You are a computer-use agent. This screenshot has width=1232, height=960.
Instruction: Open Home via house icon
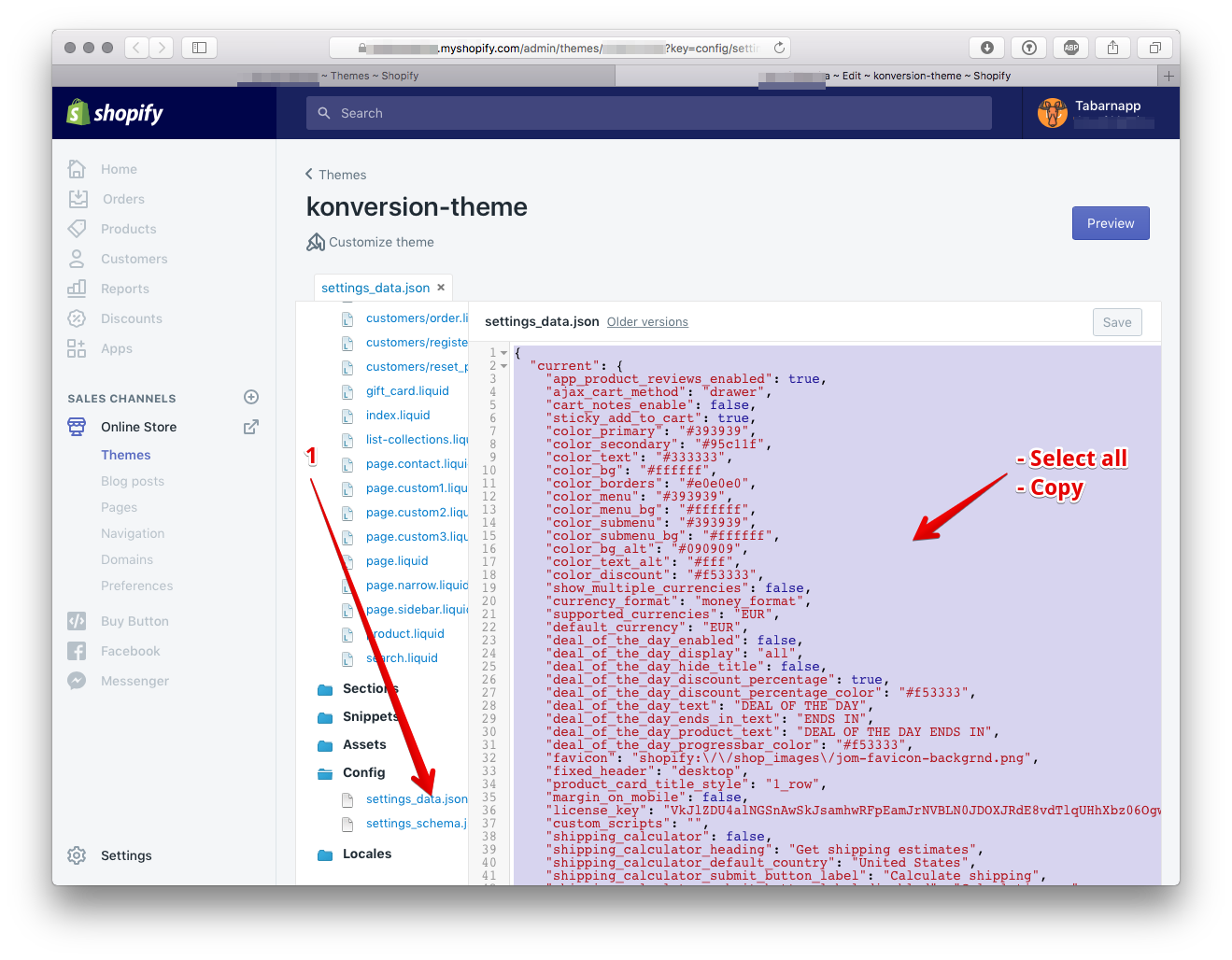77,169
